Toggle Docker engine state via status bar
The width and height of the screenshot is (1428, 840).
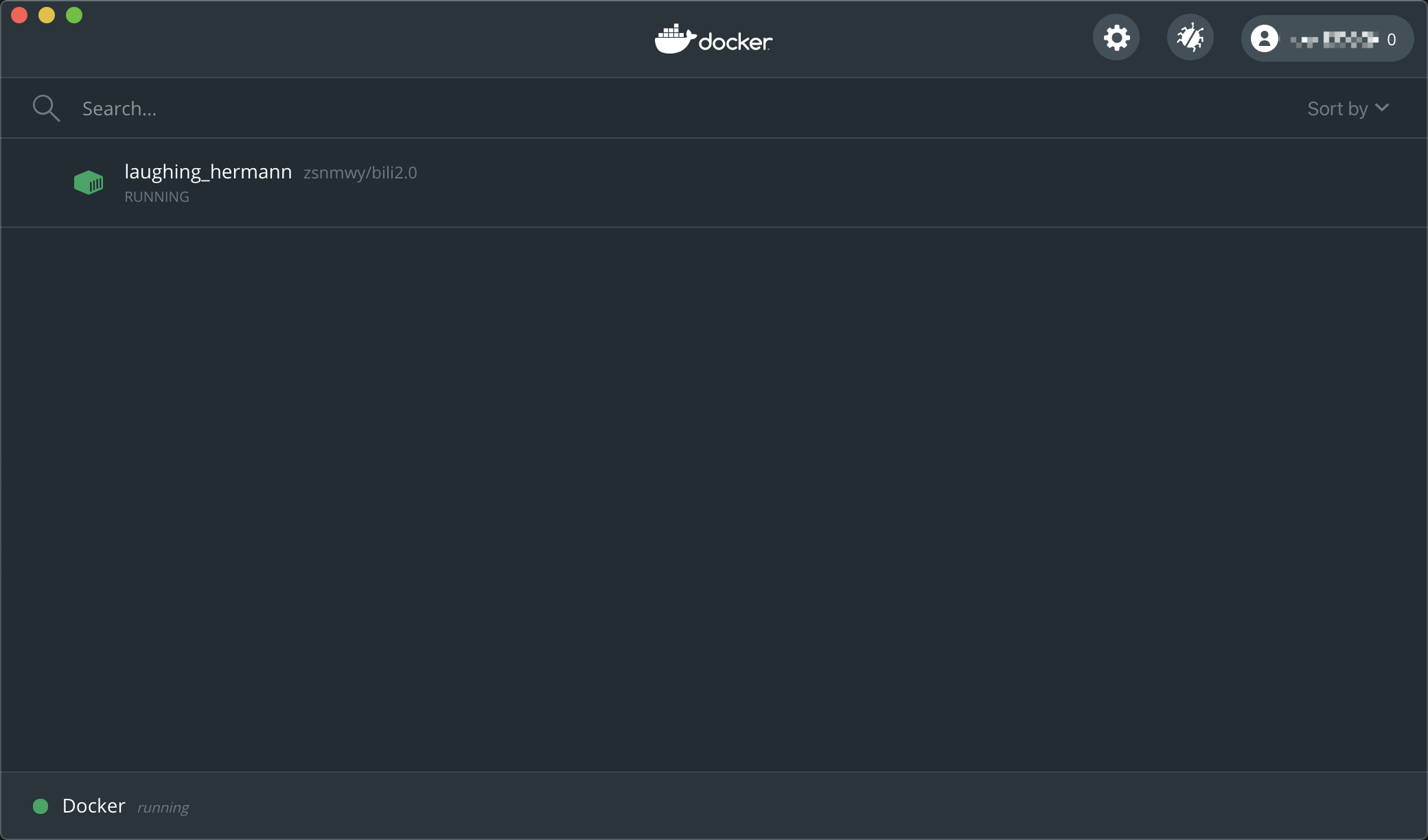[x=41, y=806]
